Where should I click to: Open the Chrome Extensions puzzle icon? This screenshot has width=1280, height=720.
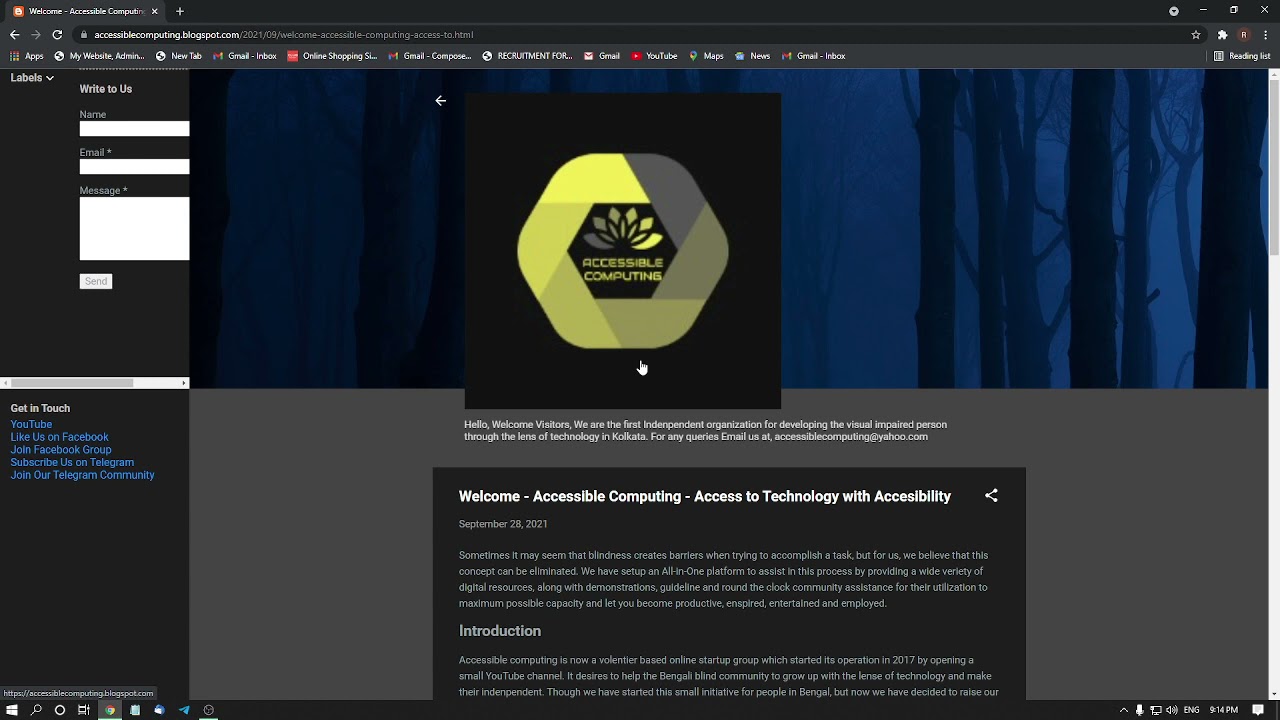pyautogui.click(x=1222, y=34)
